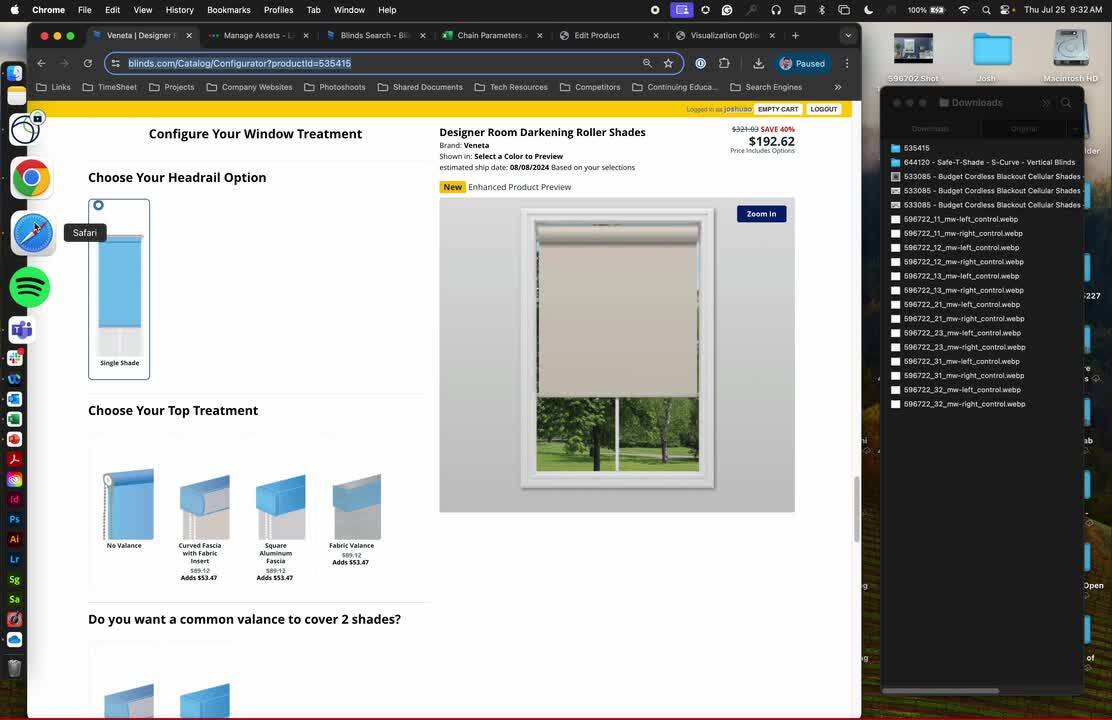This screenshot has width=1112, height=720.
Task: Switch to the Blinds Search tab
Action: 375,35
